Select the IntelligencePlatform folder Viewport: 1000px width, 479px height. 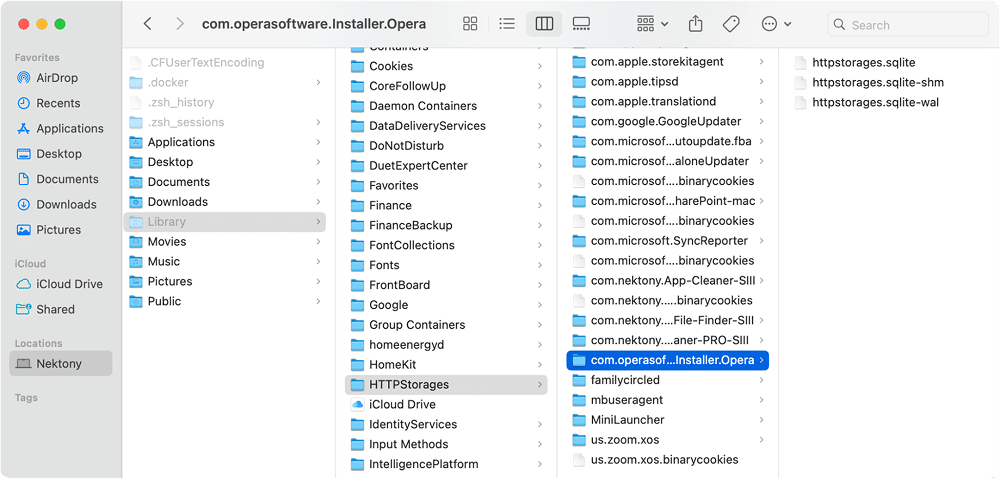tap(446, 464)
